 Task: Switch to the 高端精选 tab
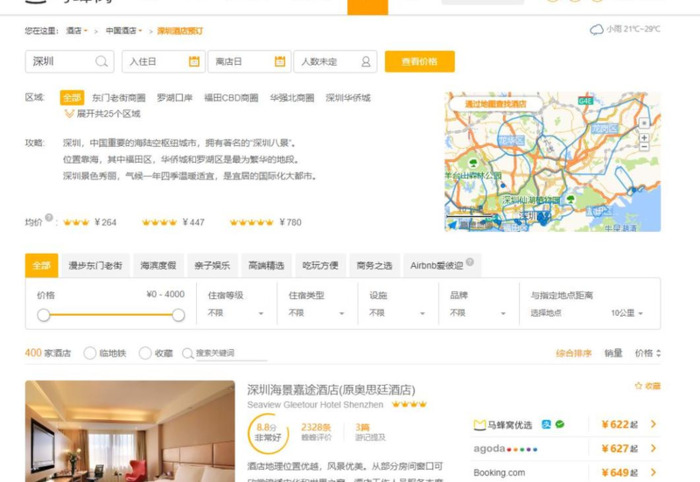click(x=266, y=266)
